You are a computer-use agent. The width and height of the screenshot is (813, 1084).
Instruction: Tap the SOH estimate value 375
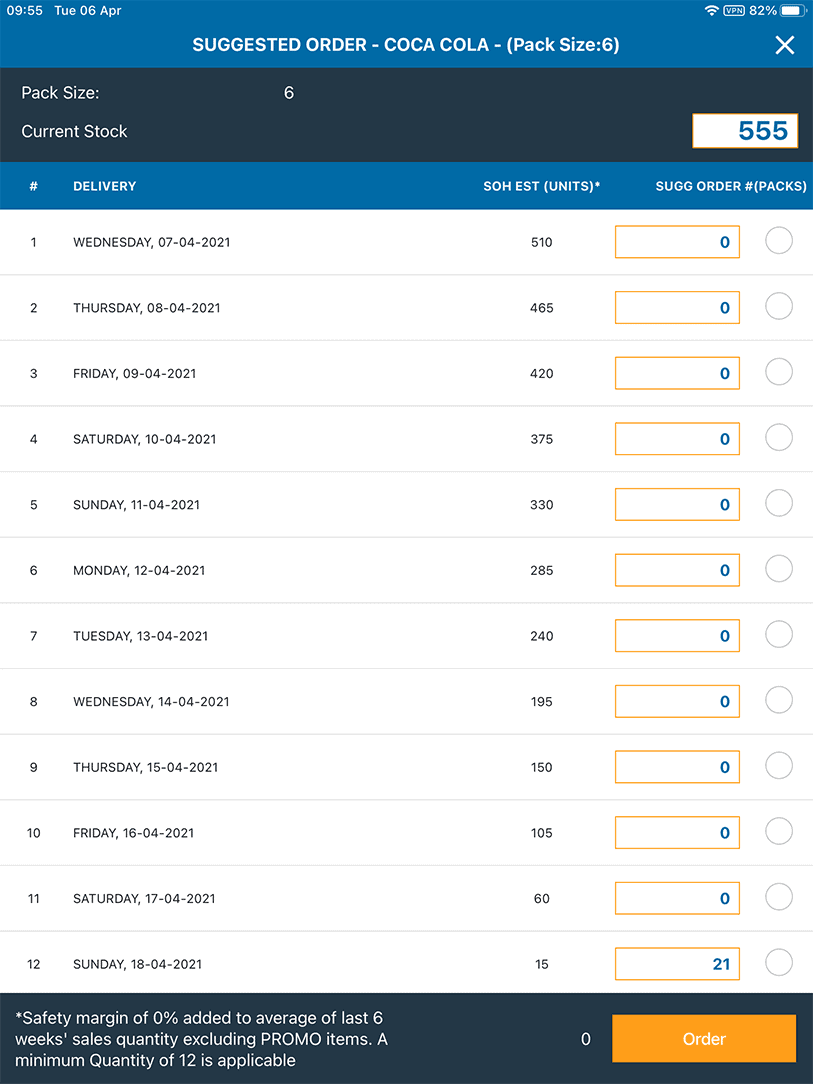[x=541, y=439]
